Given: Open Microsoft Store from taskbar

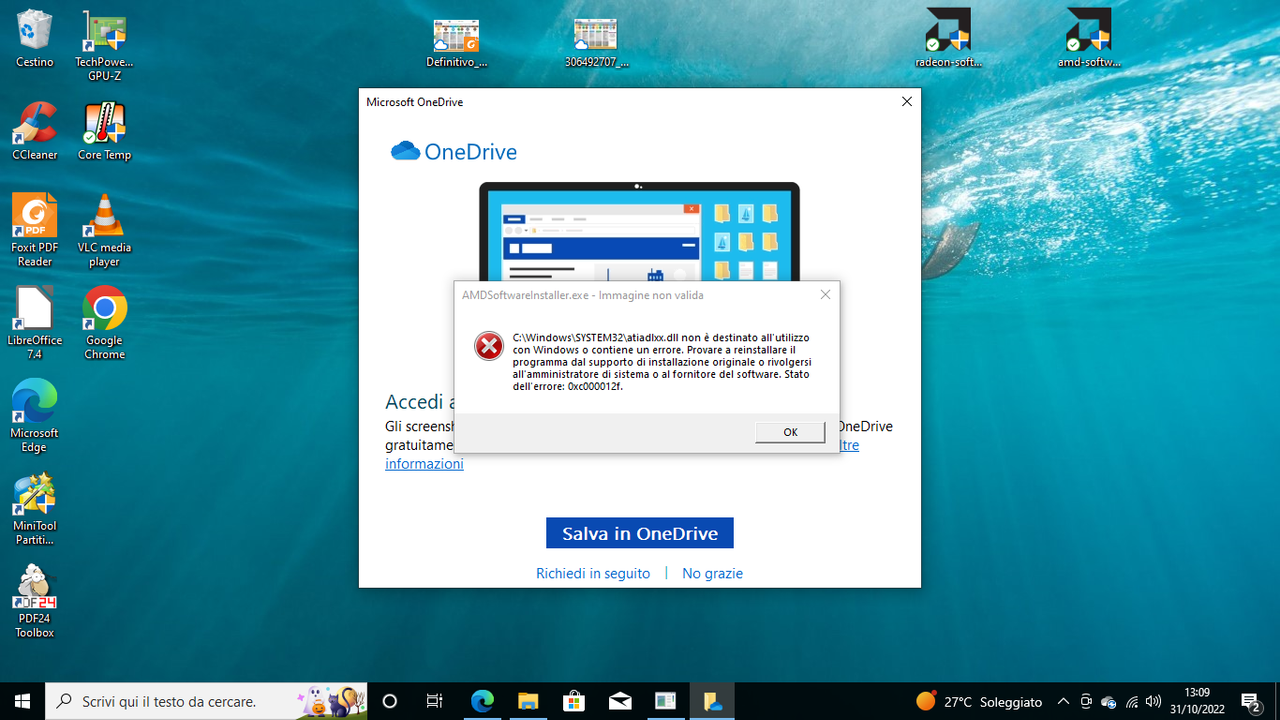Looking at the screenshot, I should coord(574,701).
